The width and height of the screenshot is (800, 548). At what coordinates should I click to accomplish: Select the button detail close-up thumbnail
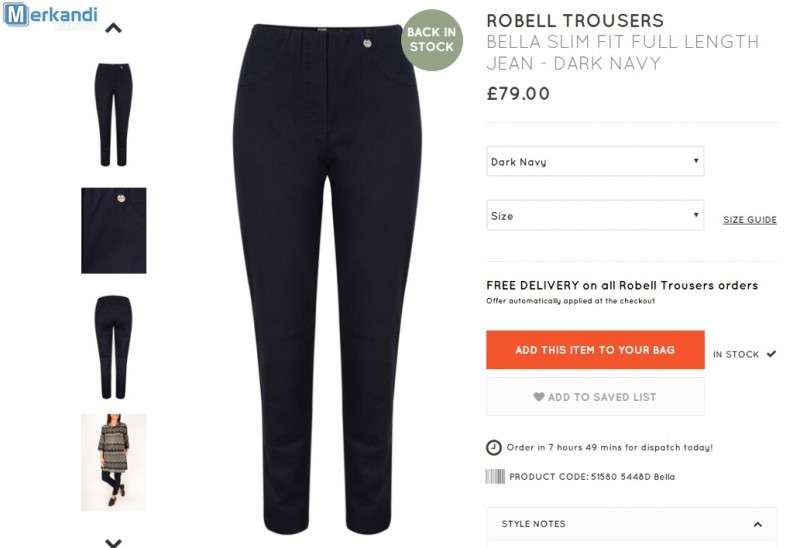click(x=114, y=231)
